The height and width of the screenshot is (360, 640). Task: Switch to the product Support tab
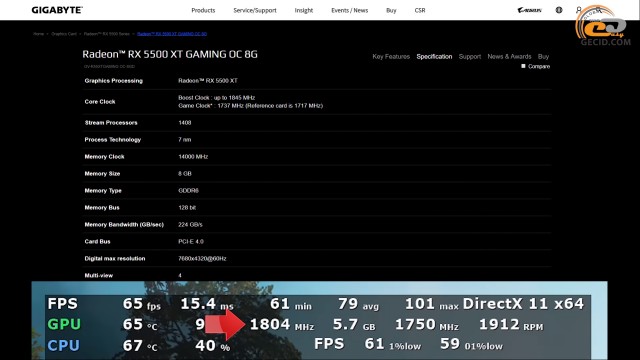point(470,56)
